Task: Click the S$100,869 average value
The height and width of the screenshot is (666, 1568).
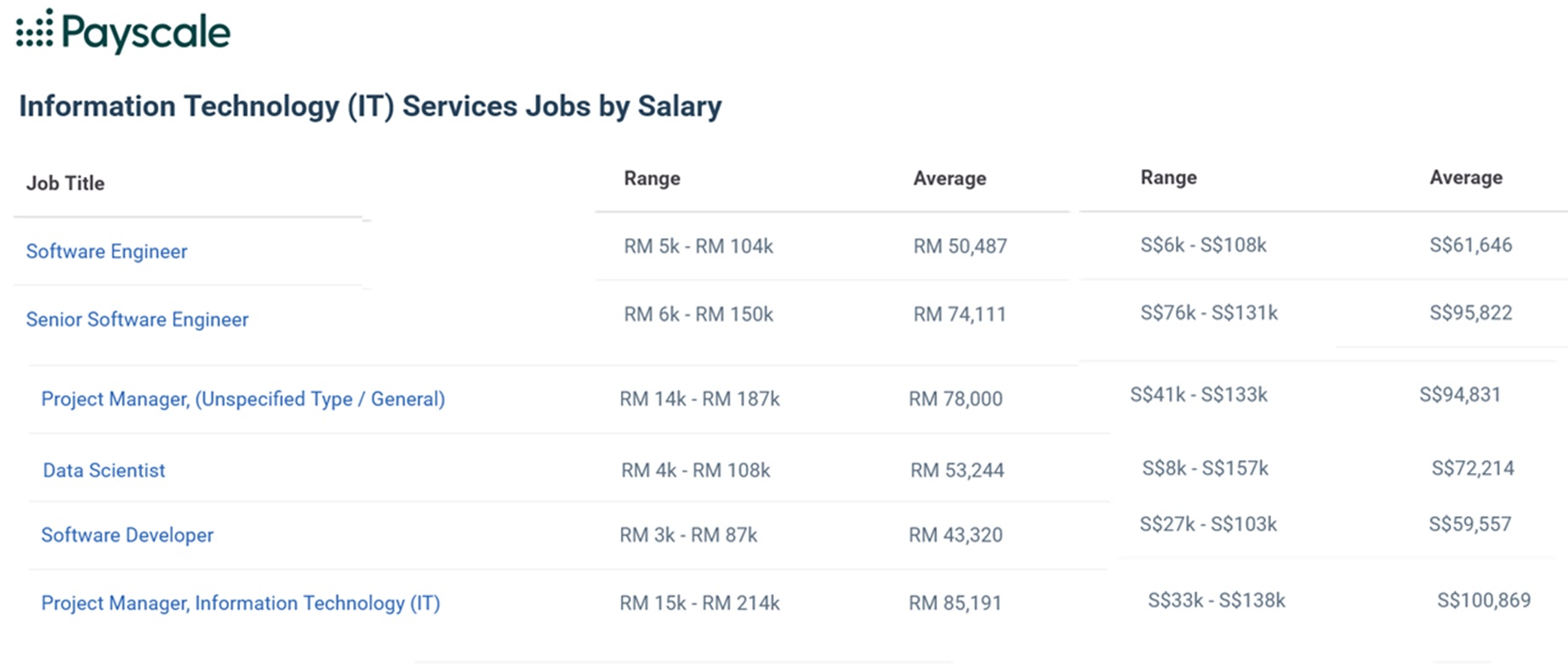Action: [x=1483, y=601]
